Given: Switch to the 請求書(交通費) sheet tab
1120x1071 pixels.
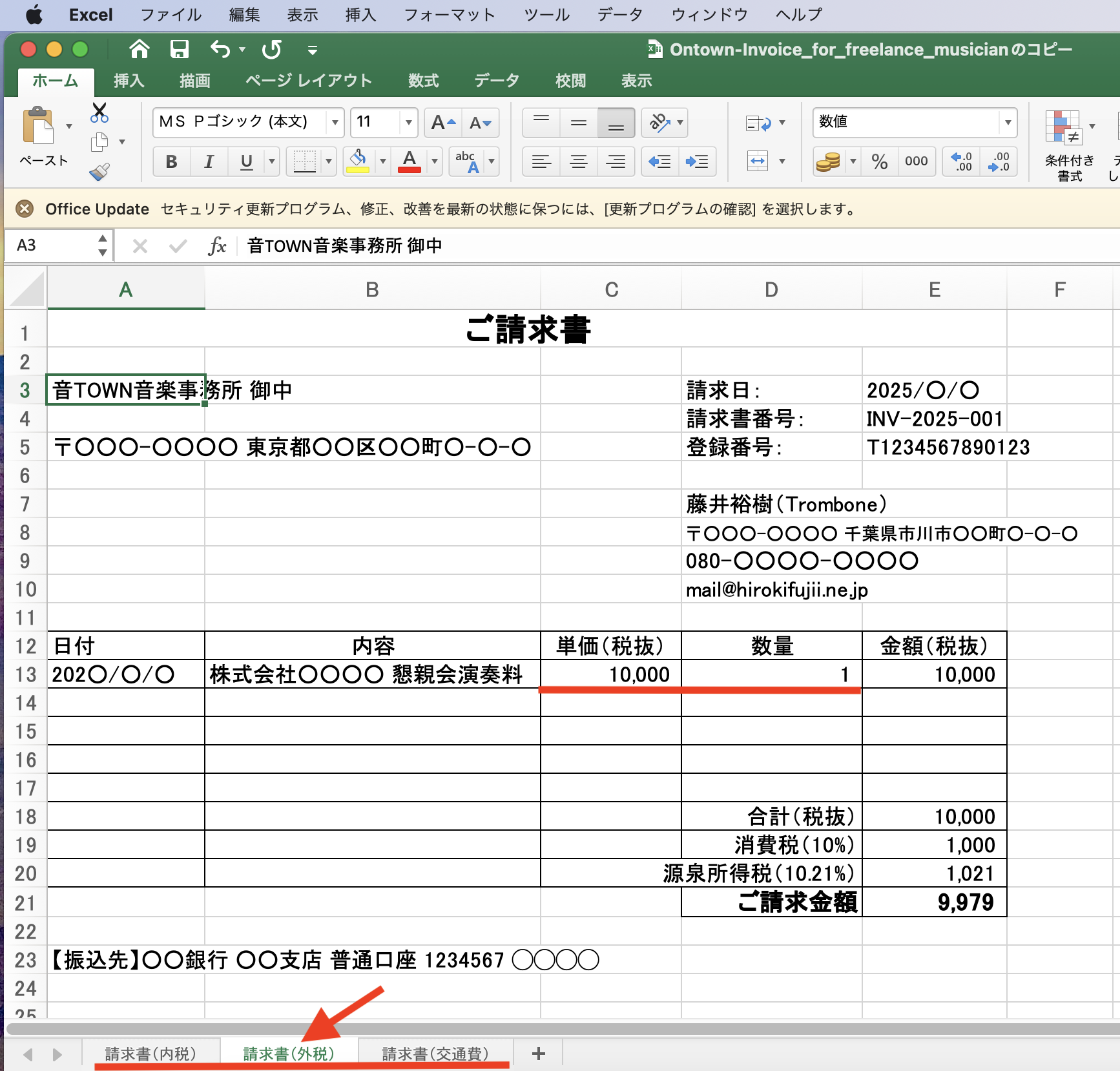Looking at the screenshot, I should (435, 1054).
